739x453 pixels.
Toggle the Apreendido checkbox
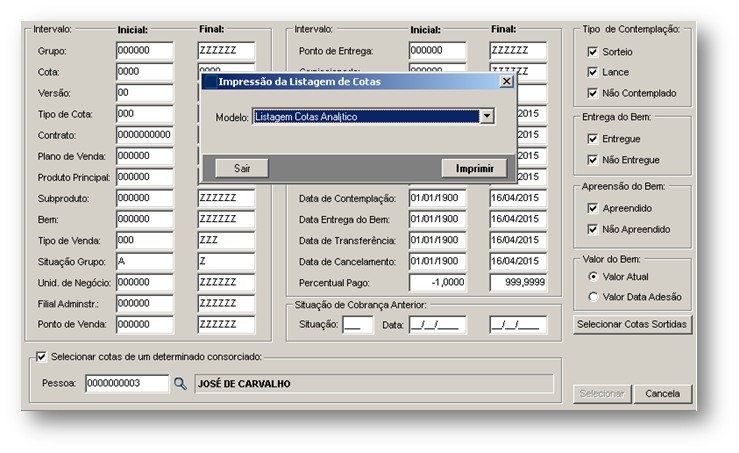tap(592, 208)
